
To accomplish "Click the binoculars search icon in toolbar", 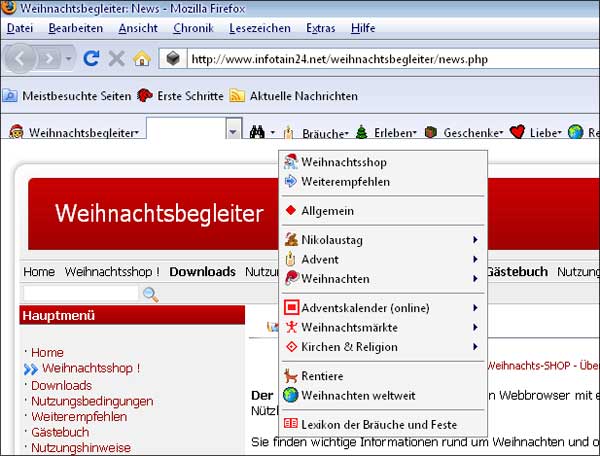I will coord(257,132).
